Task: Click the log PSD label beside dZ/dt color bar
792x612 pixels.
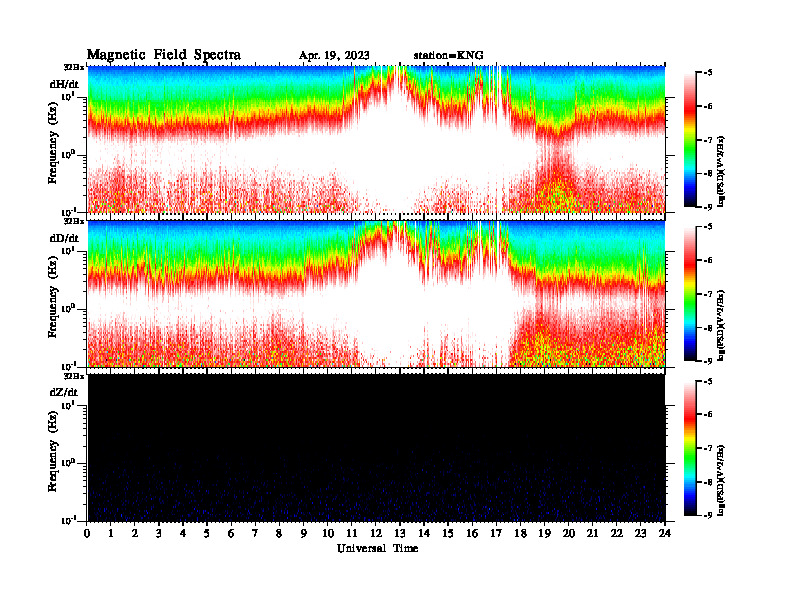Action: pos(721,480)
